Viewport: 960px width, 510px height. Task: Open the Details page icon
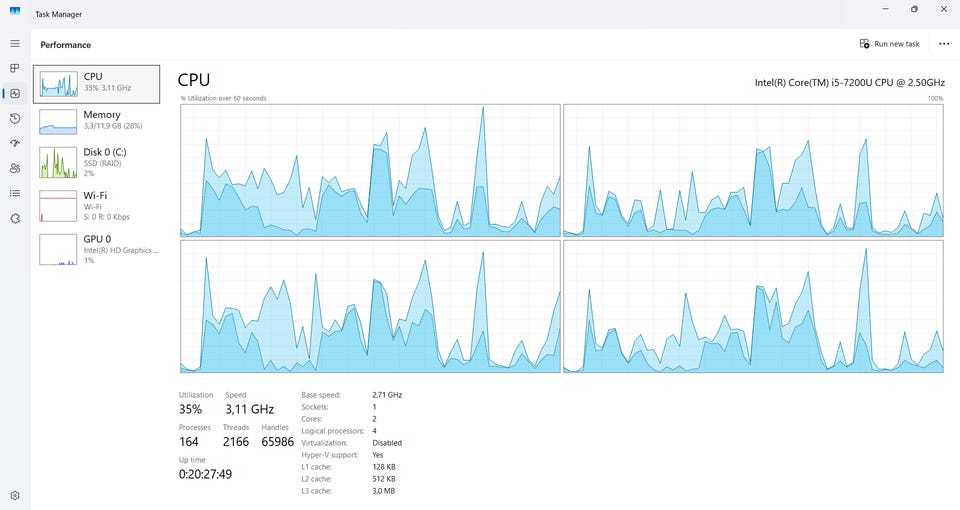pos(15,193)
